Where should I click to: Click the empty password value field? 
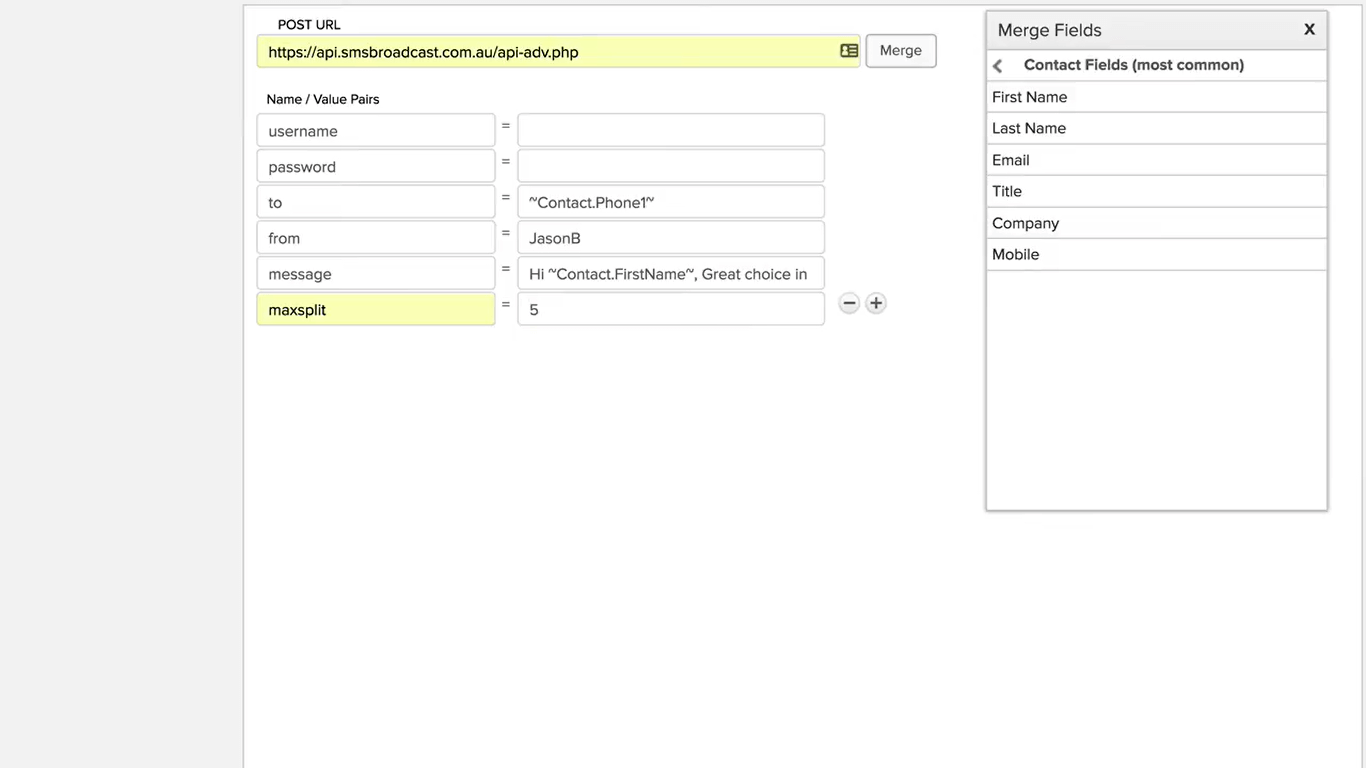(x=670, y=165)
